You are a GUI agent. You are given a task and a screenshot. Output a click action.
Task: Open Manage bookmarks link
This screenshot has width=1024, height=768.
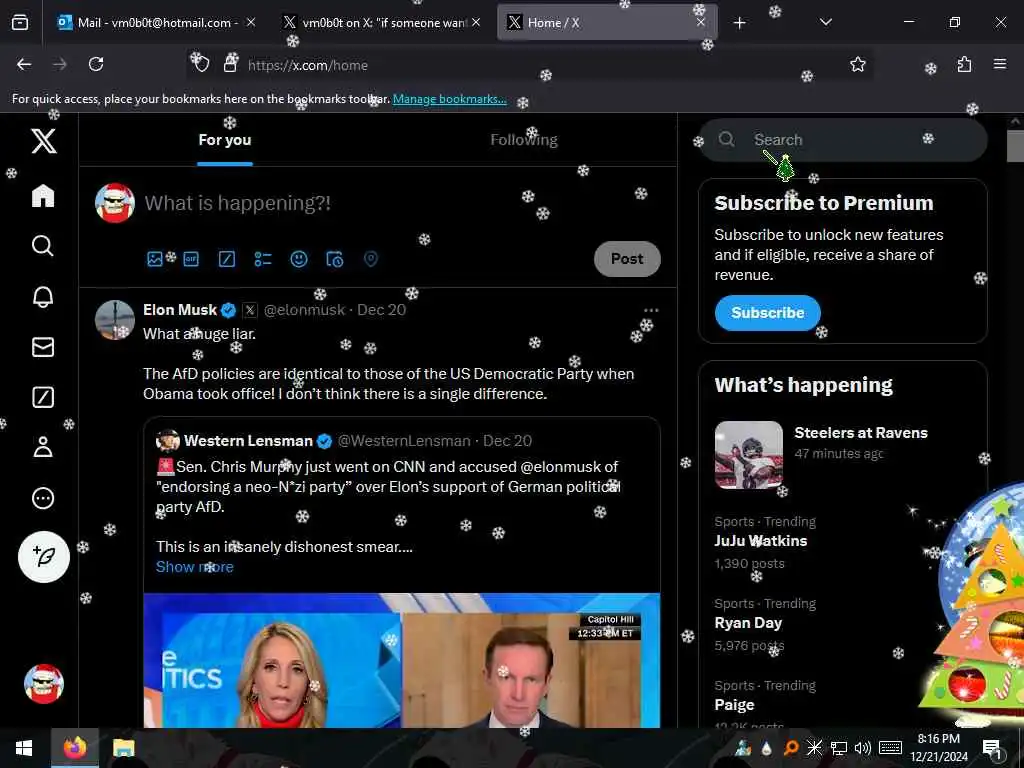point(449,99)
